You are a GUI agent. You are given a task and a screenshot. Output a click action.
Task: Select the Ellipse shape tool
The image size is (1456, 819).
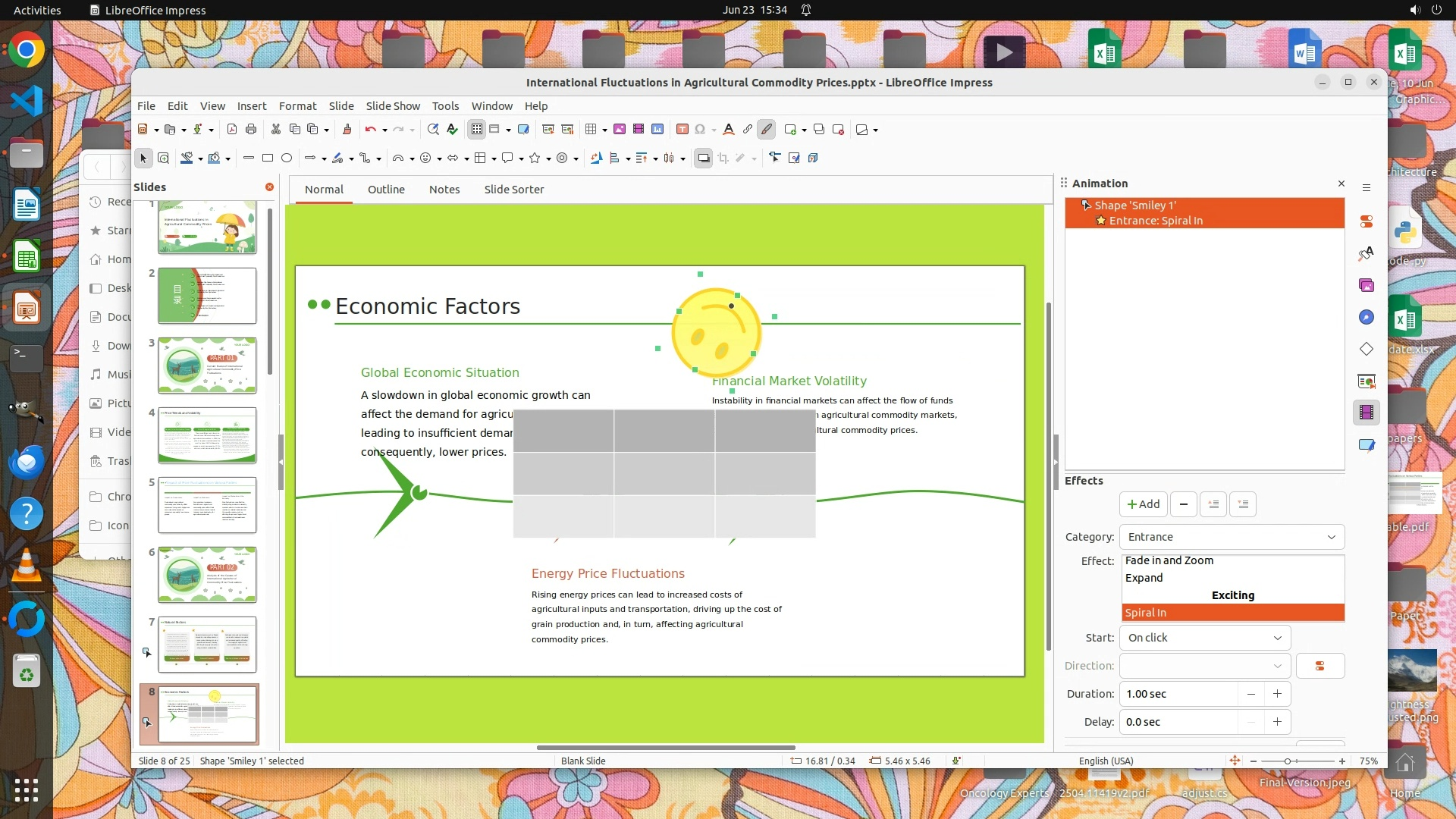pos(287,158)
